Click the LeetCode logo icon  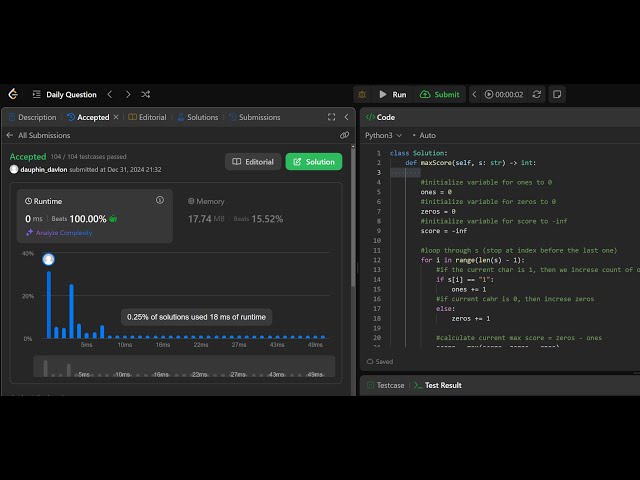(13, 94)
